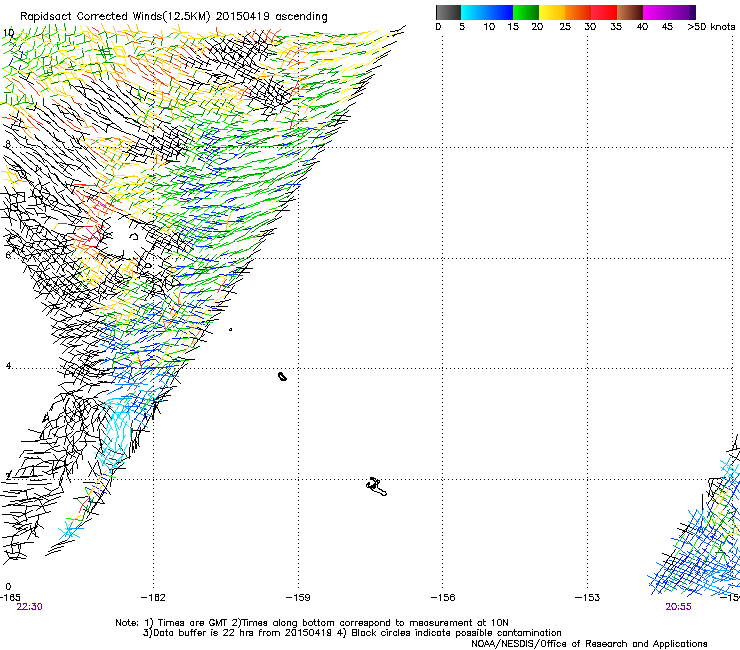
Task: Click the latitude label '4'
Action: coord(8,366)
